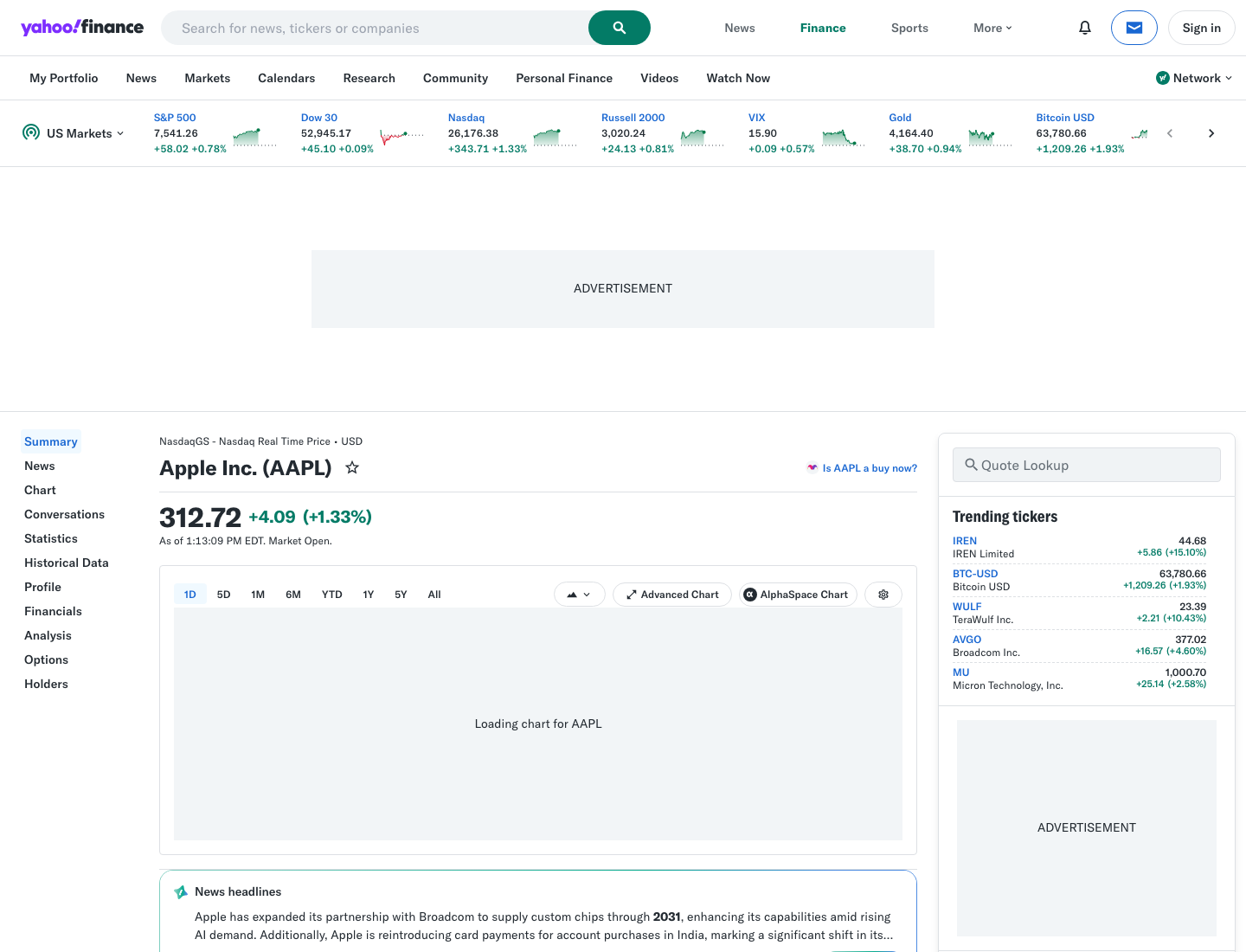Viewport: 1246px width, 952px height.
Task: Click the 'Is AAPL a buy now?' link
Action: coord(862,468)
